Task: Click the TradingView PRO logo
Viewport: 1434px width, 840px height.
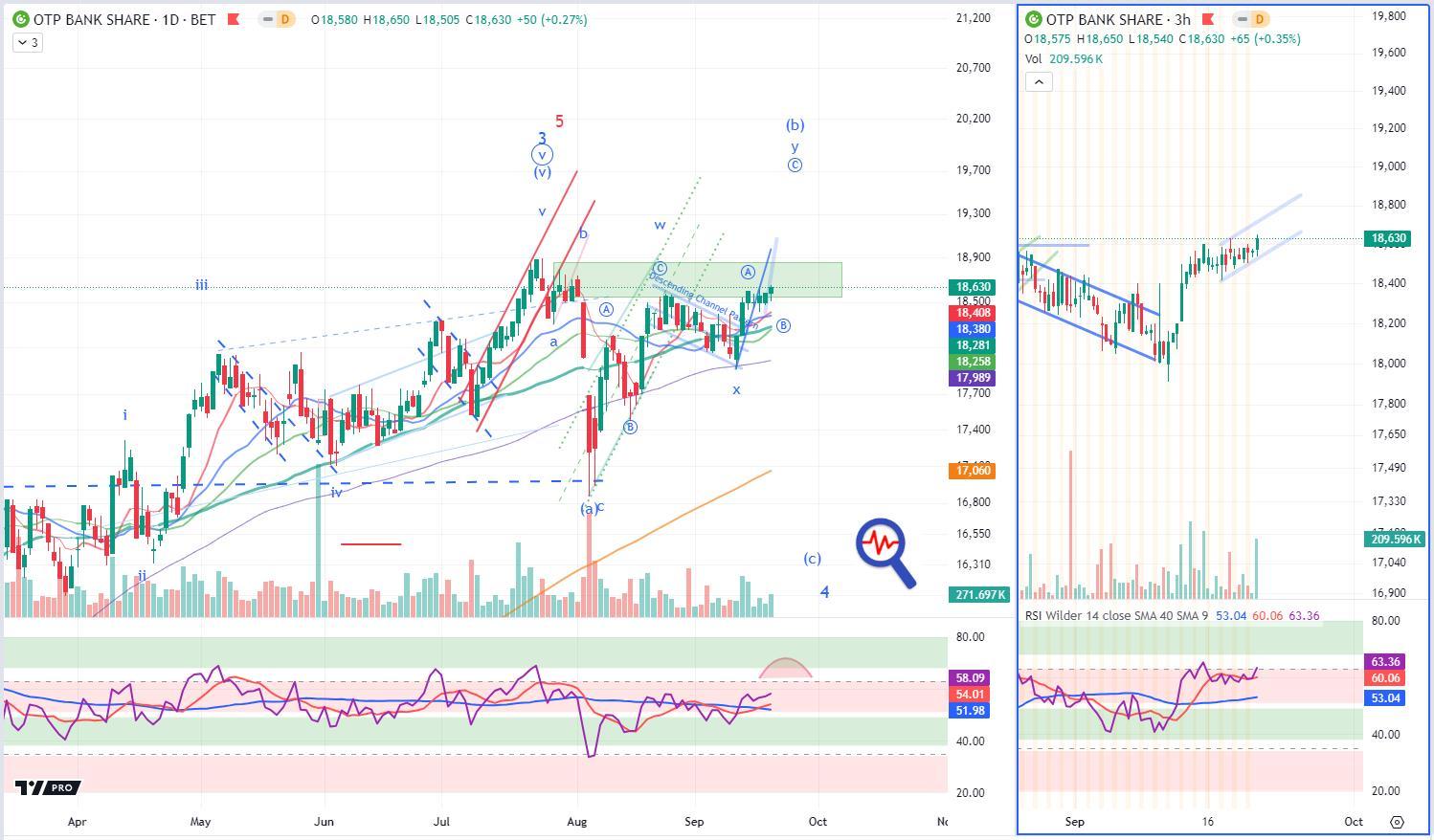Action: tap(48, 787)
